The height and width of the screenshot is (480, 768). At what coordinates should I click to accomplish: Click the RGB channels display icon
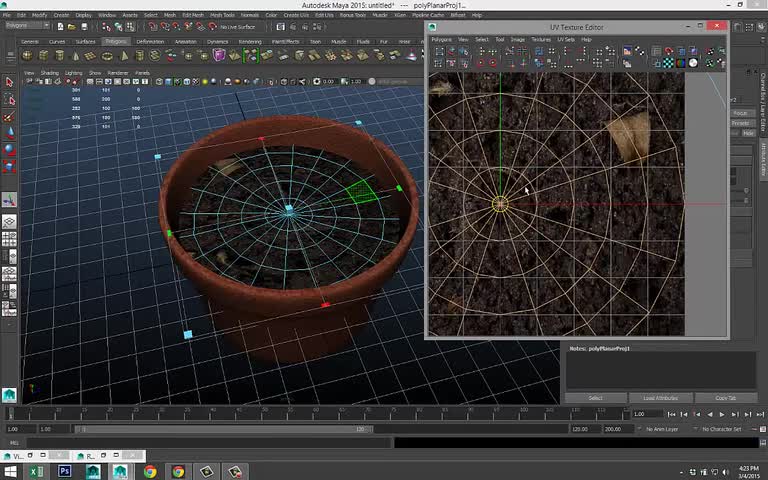tap(681, 63)
